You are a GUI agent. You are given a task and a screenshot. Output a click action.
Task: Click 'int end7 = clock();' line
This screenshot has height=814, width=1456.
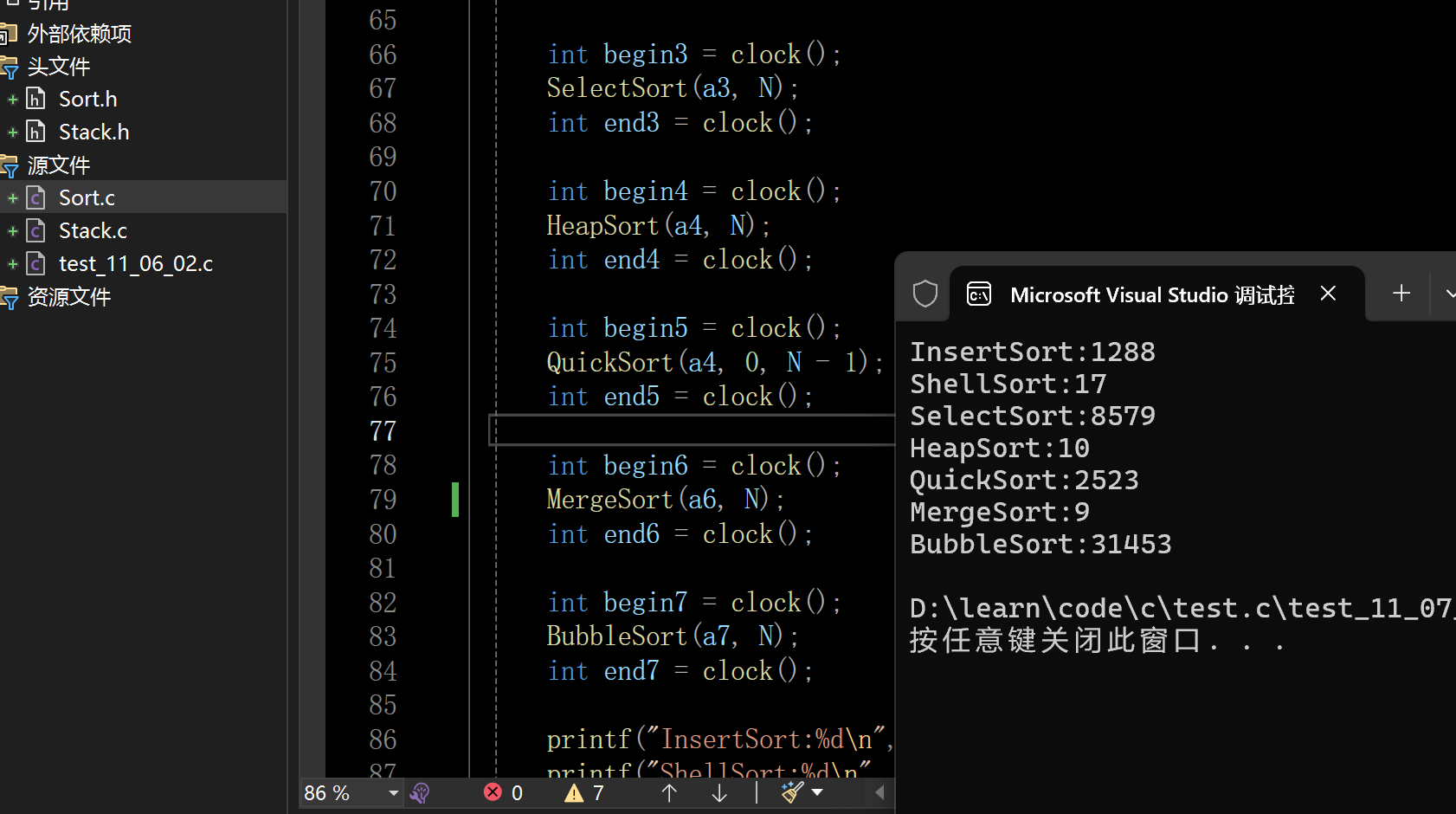click(x=680, y=671)
